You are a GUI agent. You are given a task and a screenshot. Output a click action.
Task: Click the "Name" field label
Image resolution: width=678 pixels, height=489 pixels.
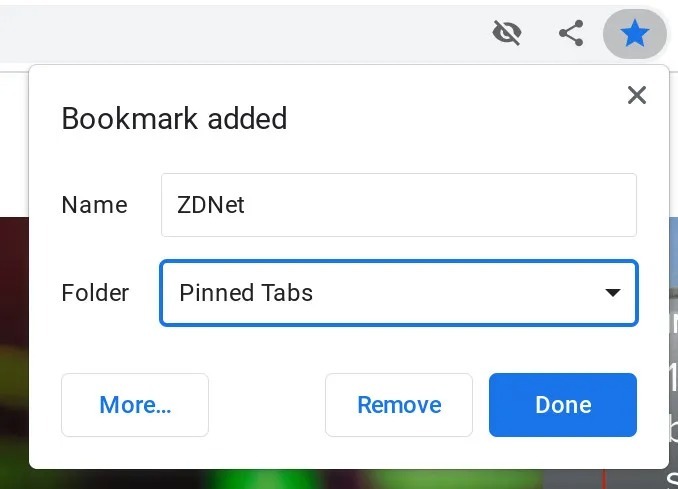(94, 205)
